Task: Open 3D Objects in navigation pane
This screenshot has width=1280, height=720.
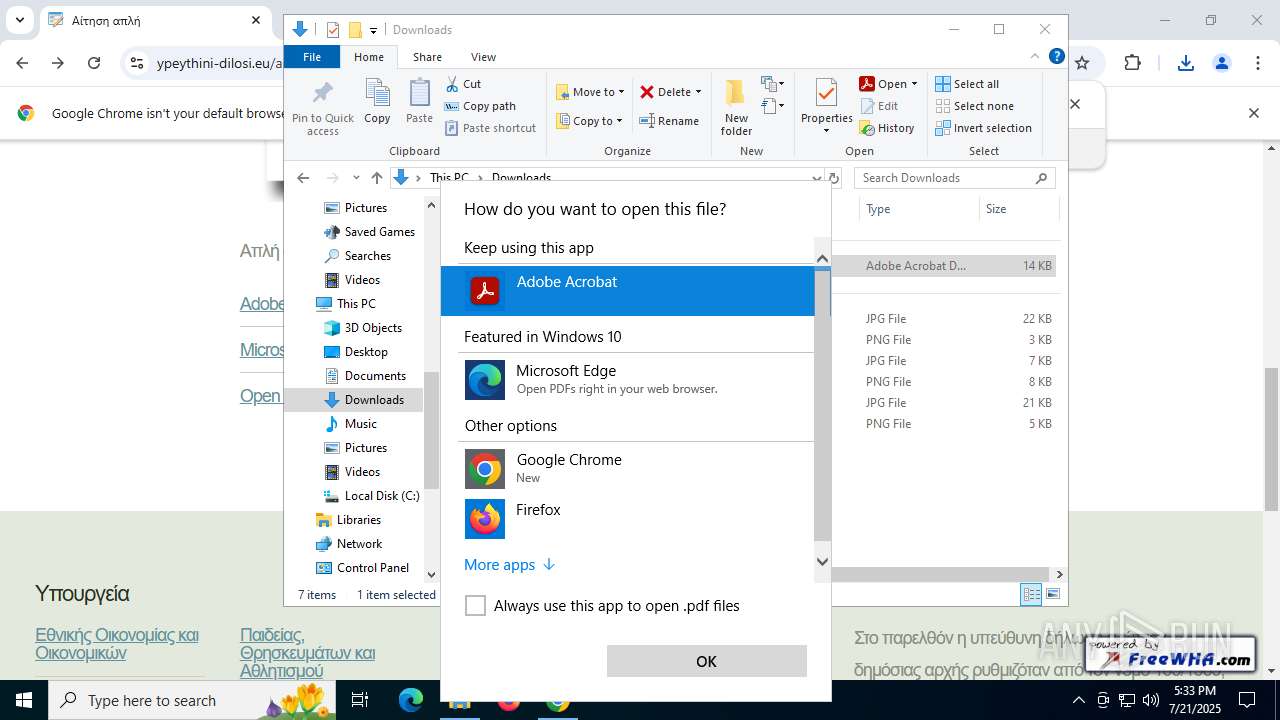Action: pos(373,328)
